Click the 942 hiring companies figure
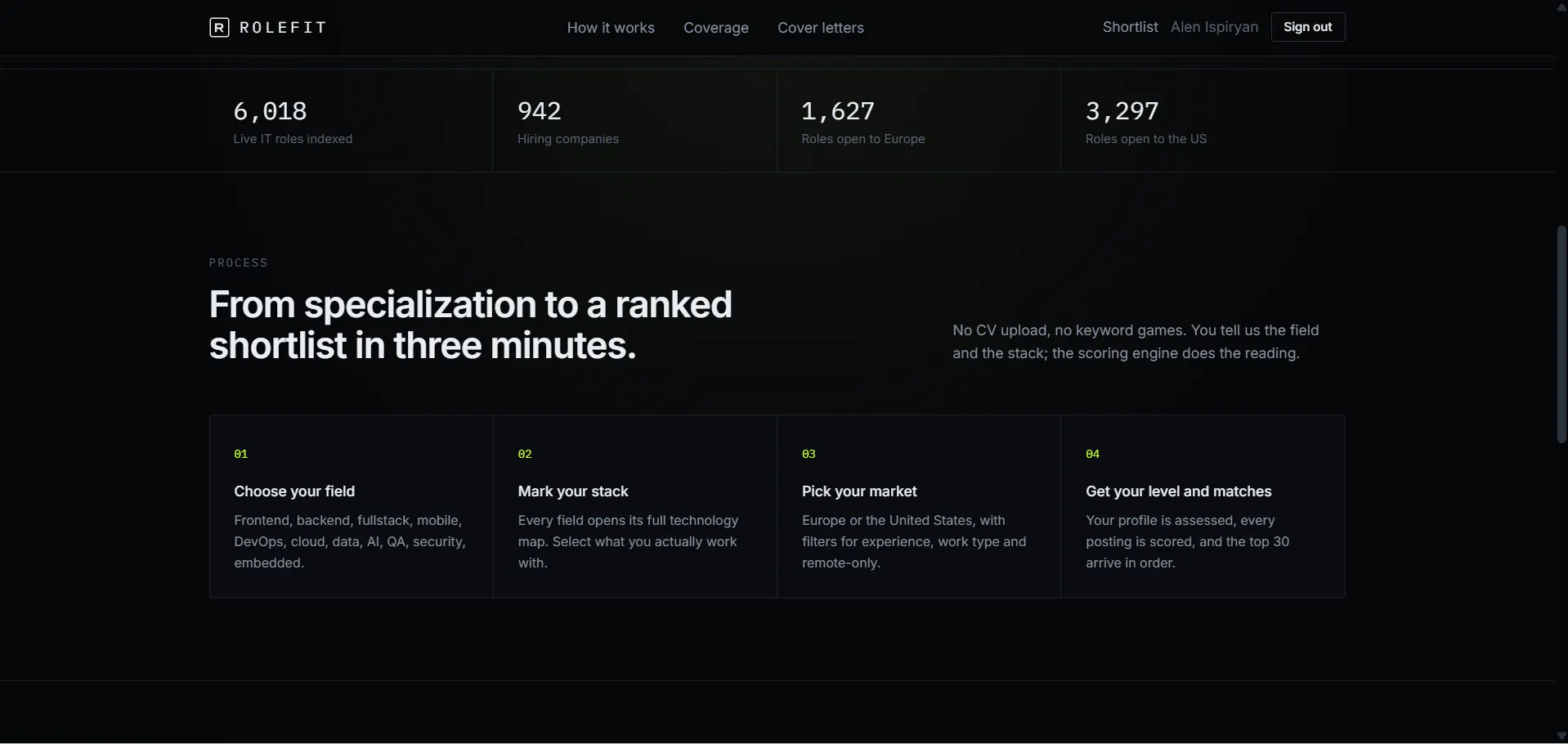Viewport: 1568px width, 744px height. click(539, 110)
